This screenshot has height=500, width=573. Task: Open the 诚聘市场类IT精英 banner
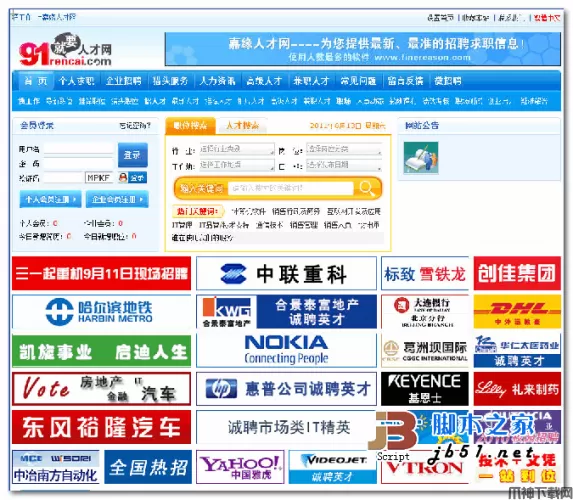coord(286,427)
